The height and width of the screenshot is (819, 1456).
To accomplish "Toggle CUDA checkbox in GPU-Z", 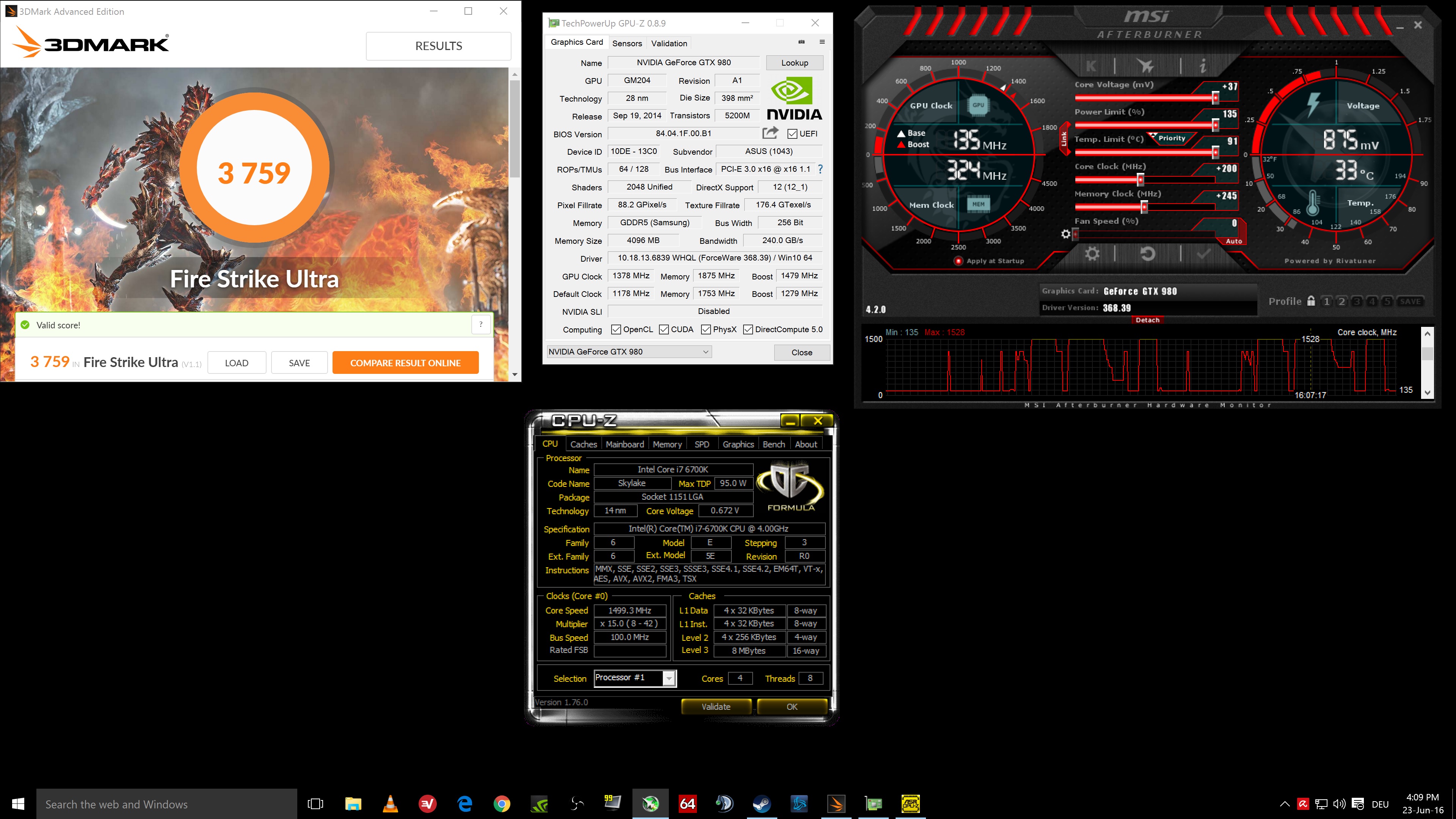I will click(664, 329).
